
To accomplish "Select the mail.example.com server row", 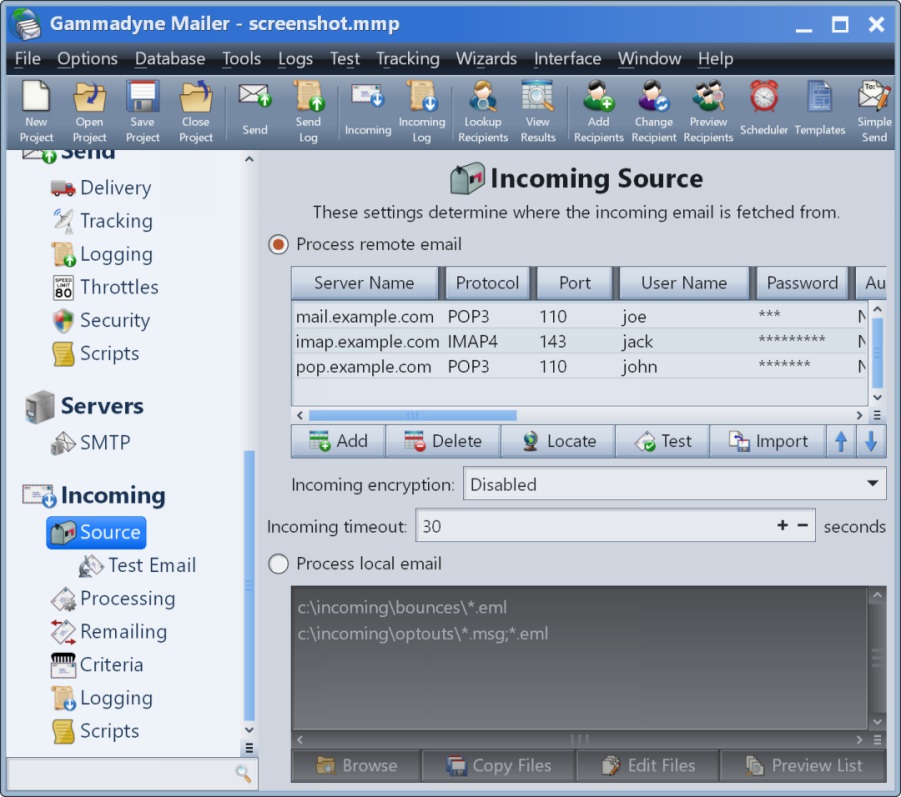I will [x=579, y=316].
